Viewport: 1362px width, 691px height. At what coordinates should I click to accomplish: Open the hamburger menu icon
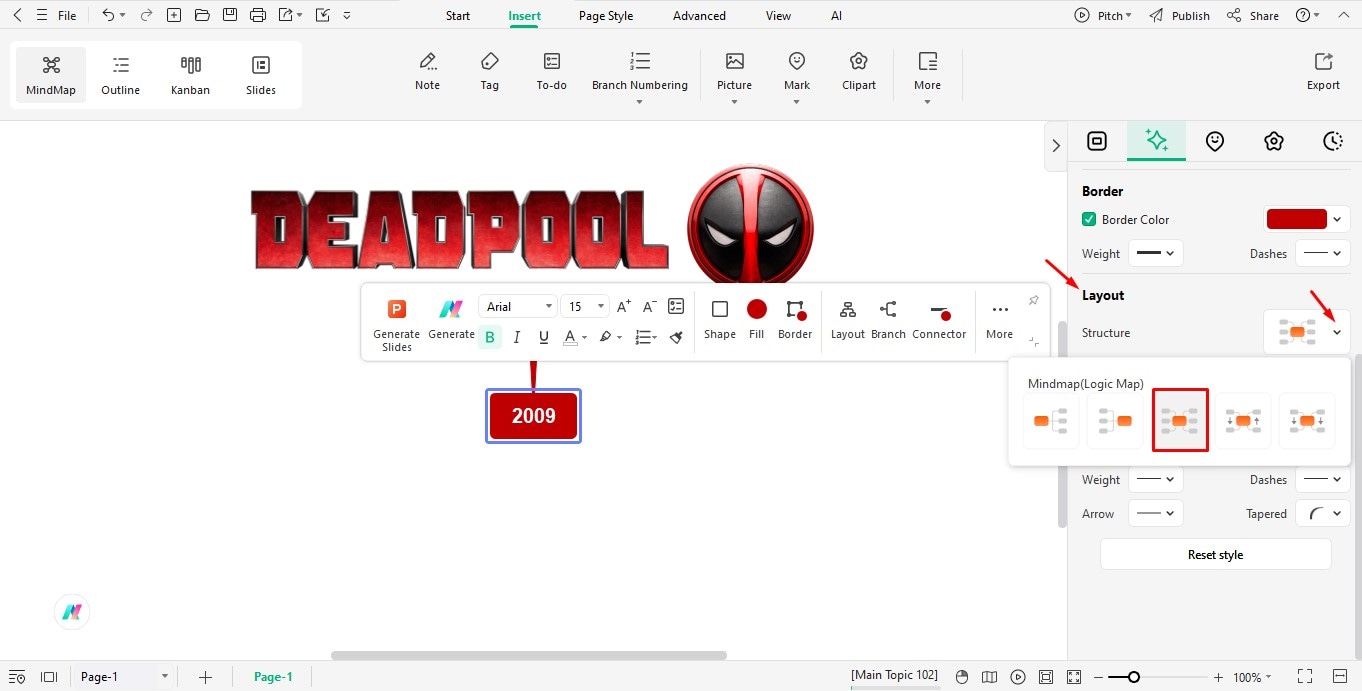(41, 15)
